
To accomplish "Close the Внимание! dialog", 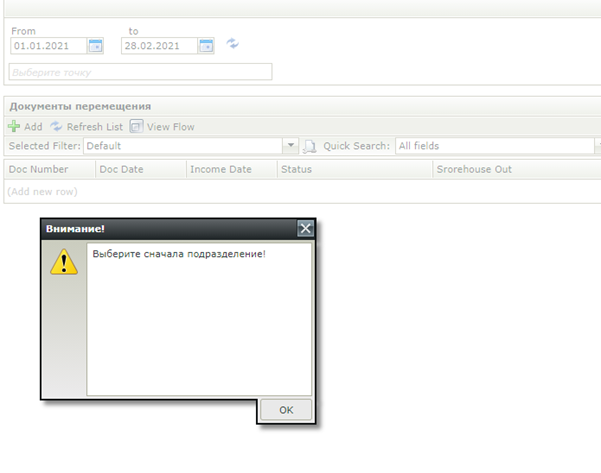I will (305, 228).
